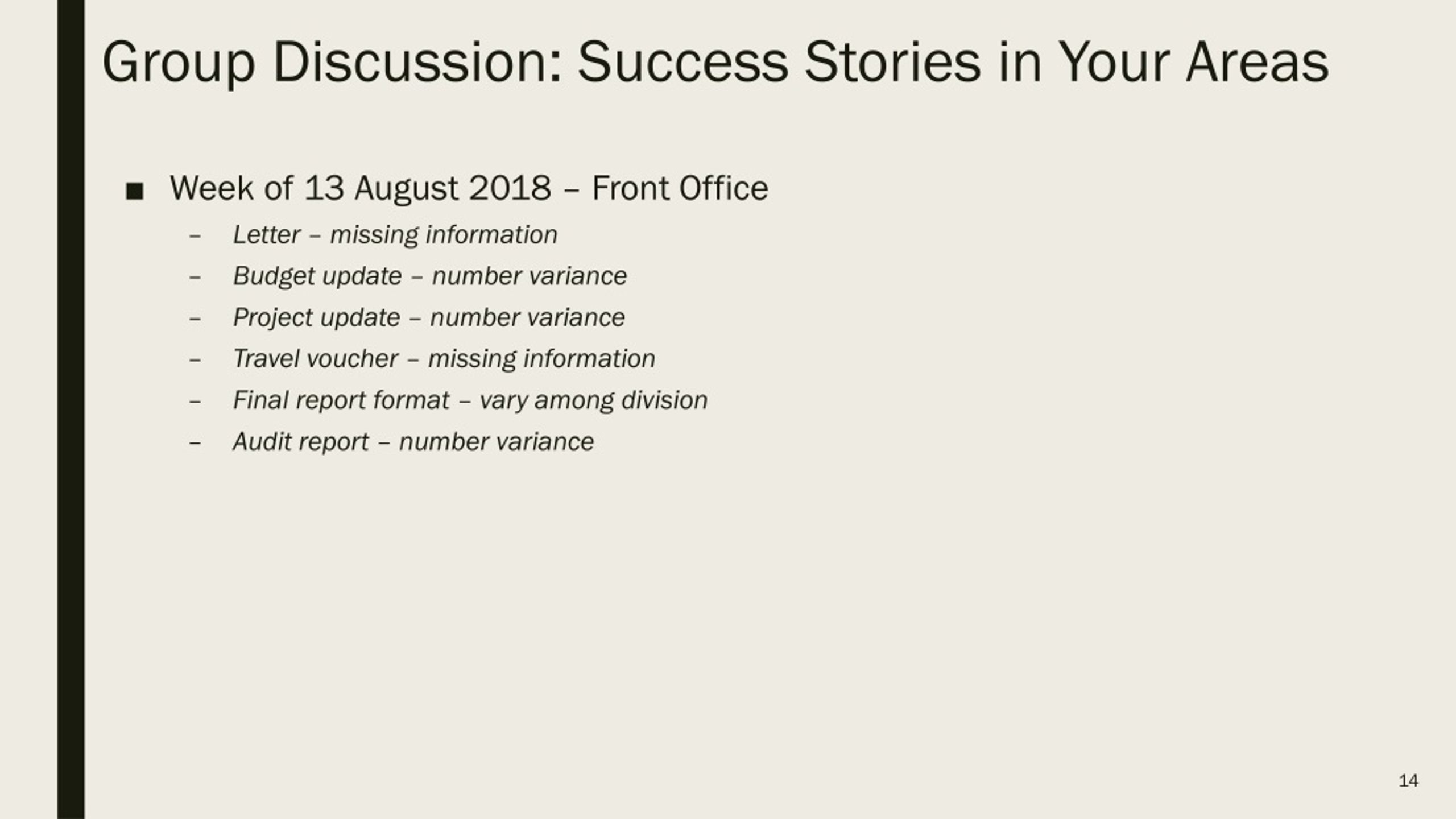Viewport: 1456px width, 819px height.
Task: Click the 'Week of 13 August 2018 – Front Office' line
Action: tap(469, 188)
